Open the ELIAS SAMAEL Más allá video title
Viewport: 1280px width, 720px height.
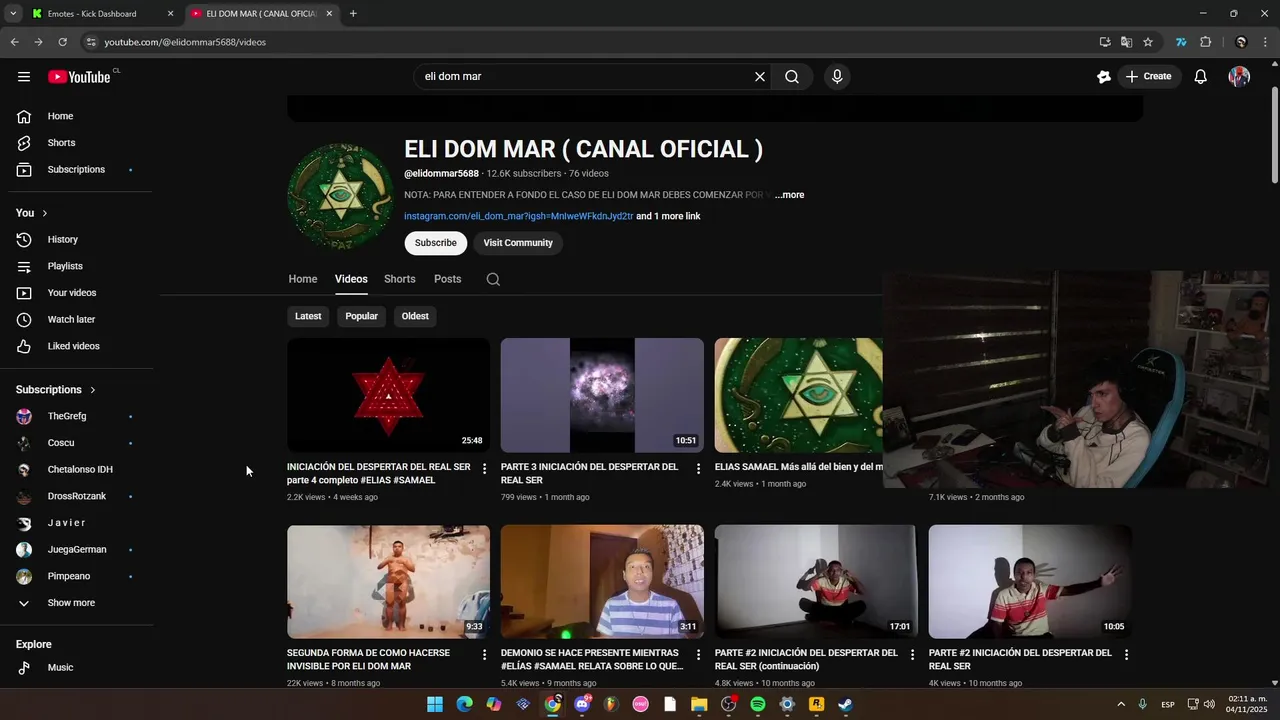[x=799, y=467]
